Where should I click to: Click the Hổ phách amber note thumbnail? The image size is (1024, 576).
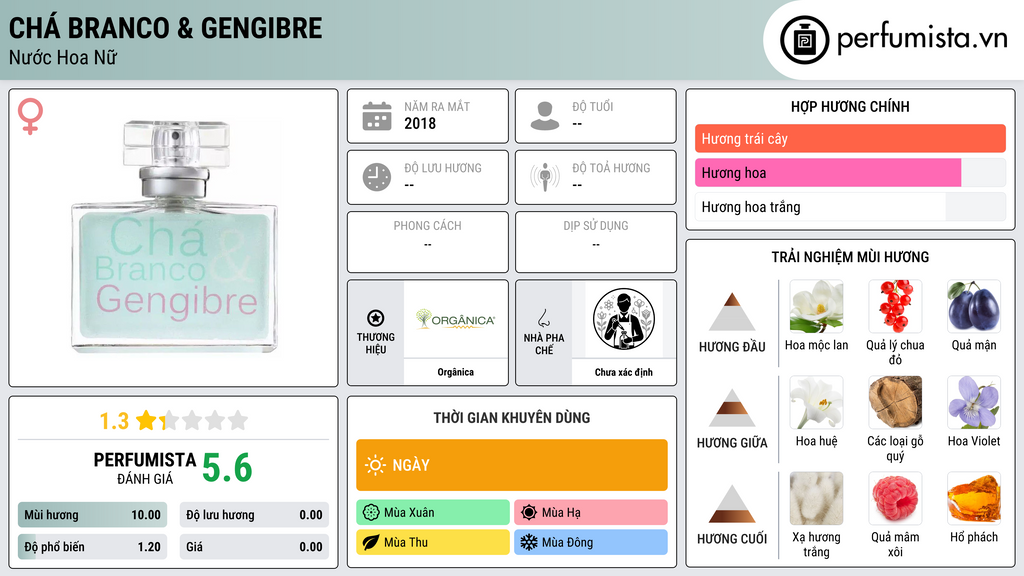click(x=974, y=498)
